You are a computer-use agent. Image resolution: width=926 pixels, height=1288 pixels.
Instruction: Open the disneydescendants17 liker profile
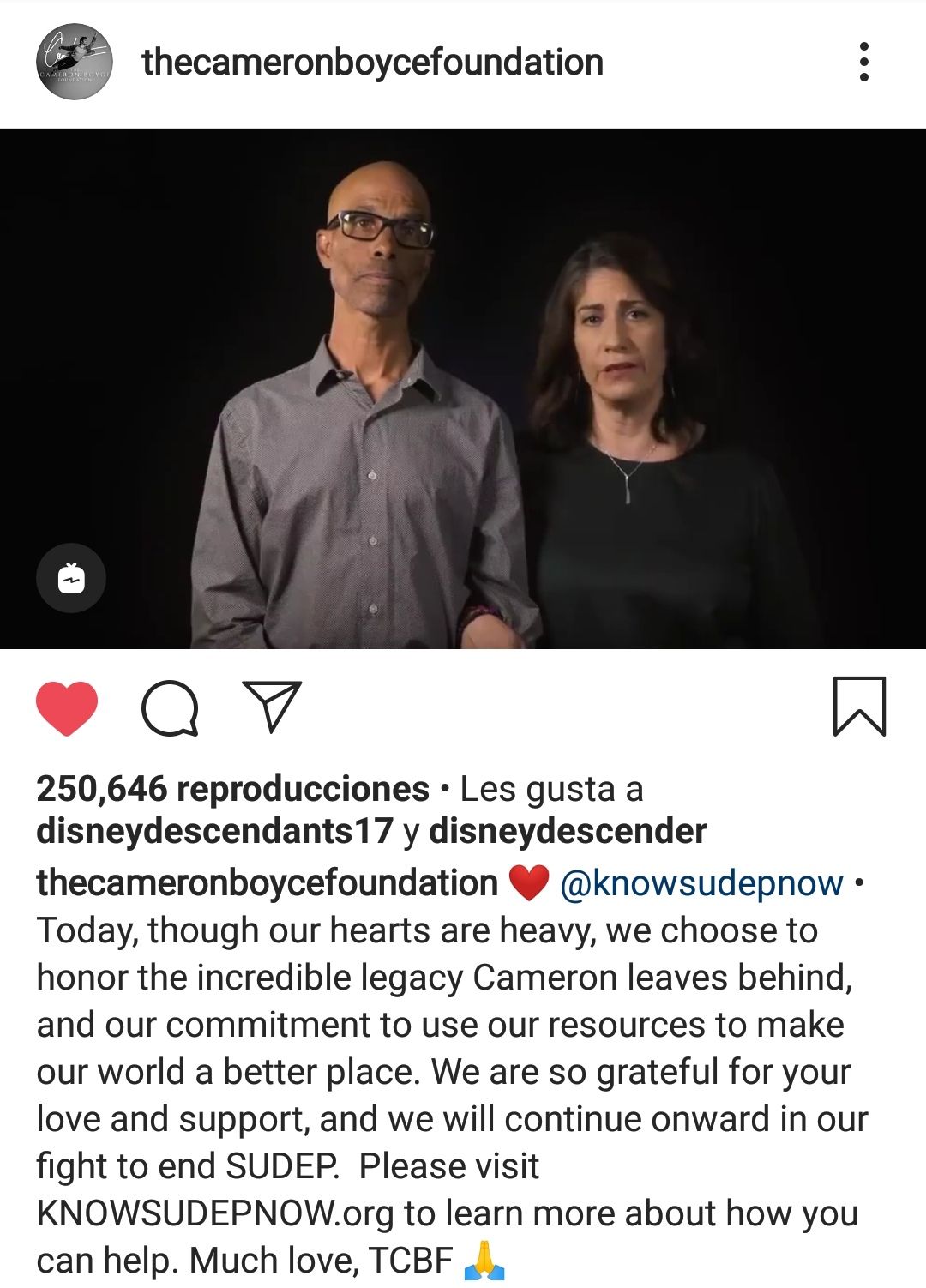[214, 831]
